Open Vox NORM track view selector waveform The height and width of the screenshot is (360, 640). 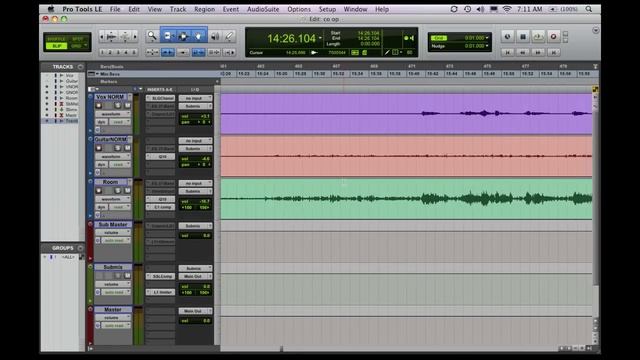tap(113, 114)
